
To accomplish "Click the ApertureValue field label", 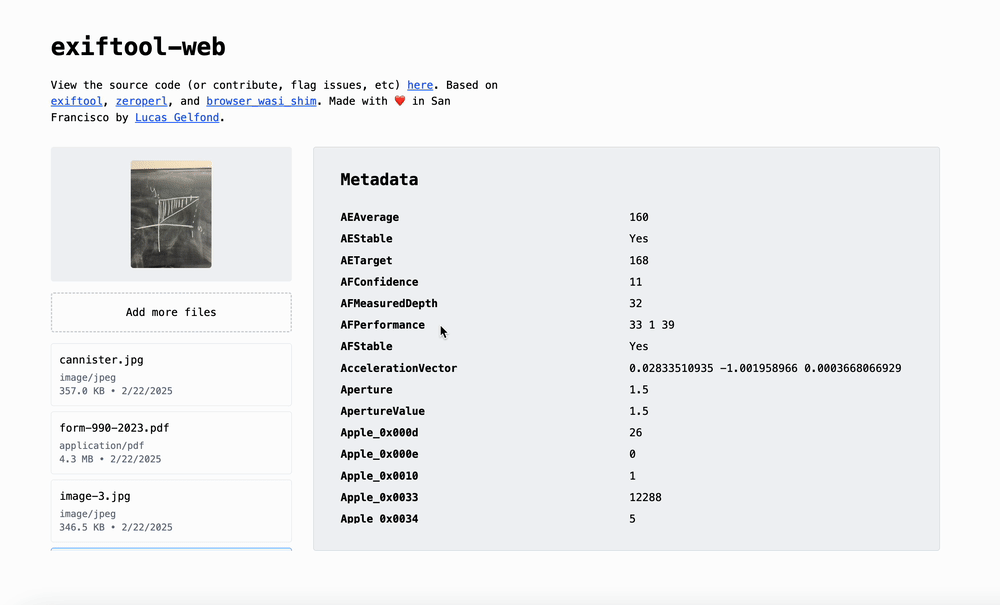I will (x=382, y=411).
